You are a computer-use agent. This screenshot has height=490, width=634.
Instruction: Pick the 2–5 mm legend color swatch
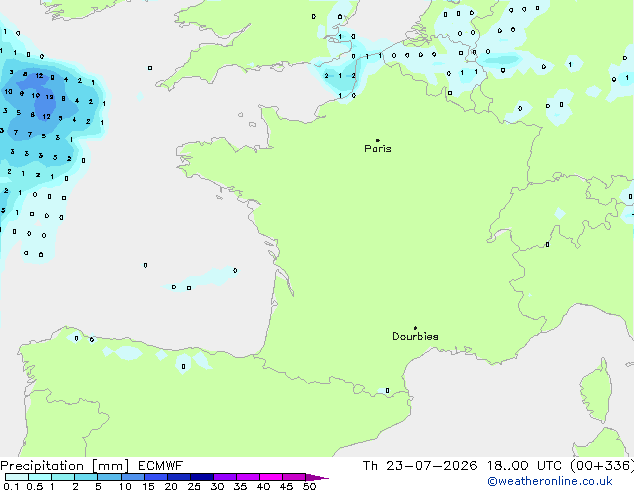pyautogui.click(x=86, y=477)
